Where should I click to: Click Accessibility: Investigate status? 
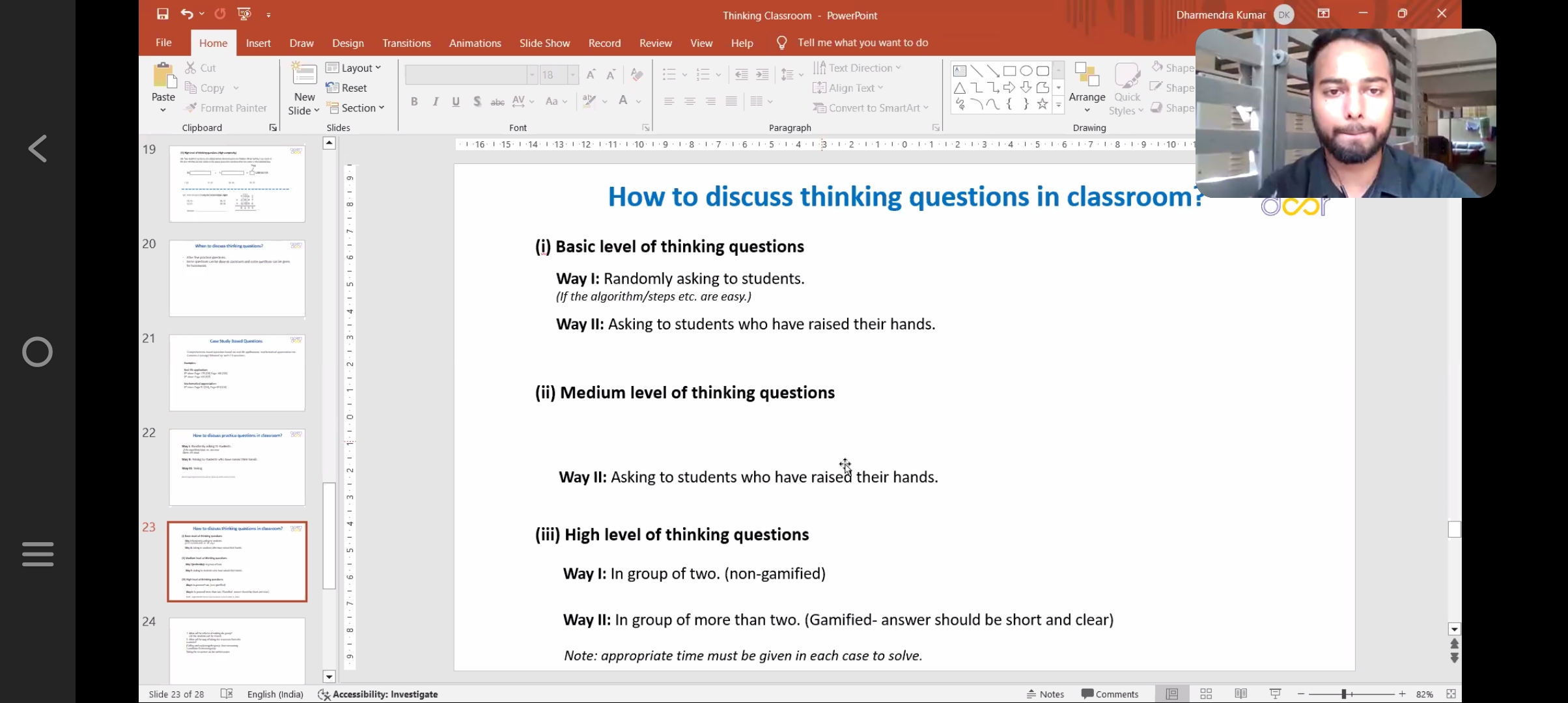coord(378,694)
